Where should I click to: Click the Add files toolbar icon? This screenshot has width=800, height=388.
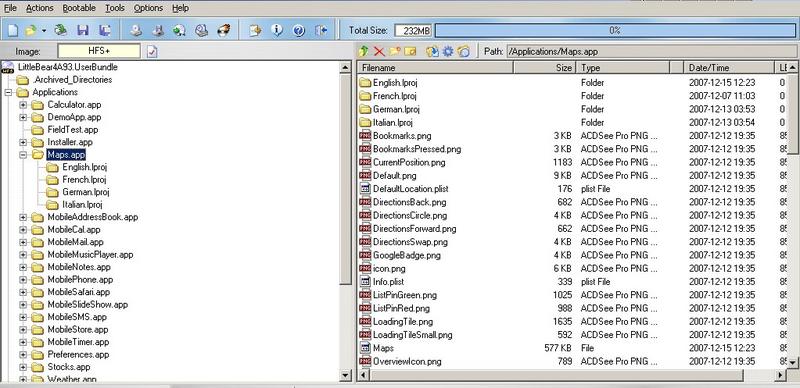coord(255,30)
